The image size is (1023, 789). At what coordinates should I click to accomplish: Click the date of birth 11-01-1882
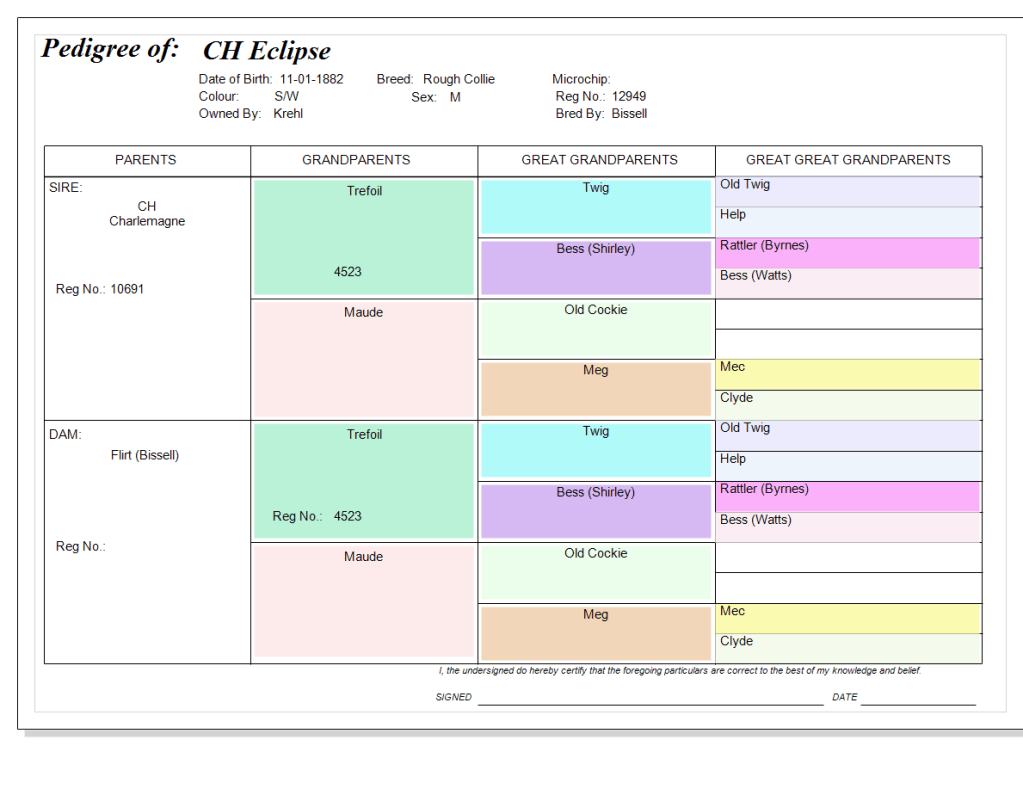coord(311,79)
